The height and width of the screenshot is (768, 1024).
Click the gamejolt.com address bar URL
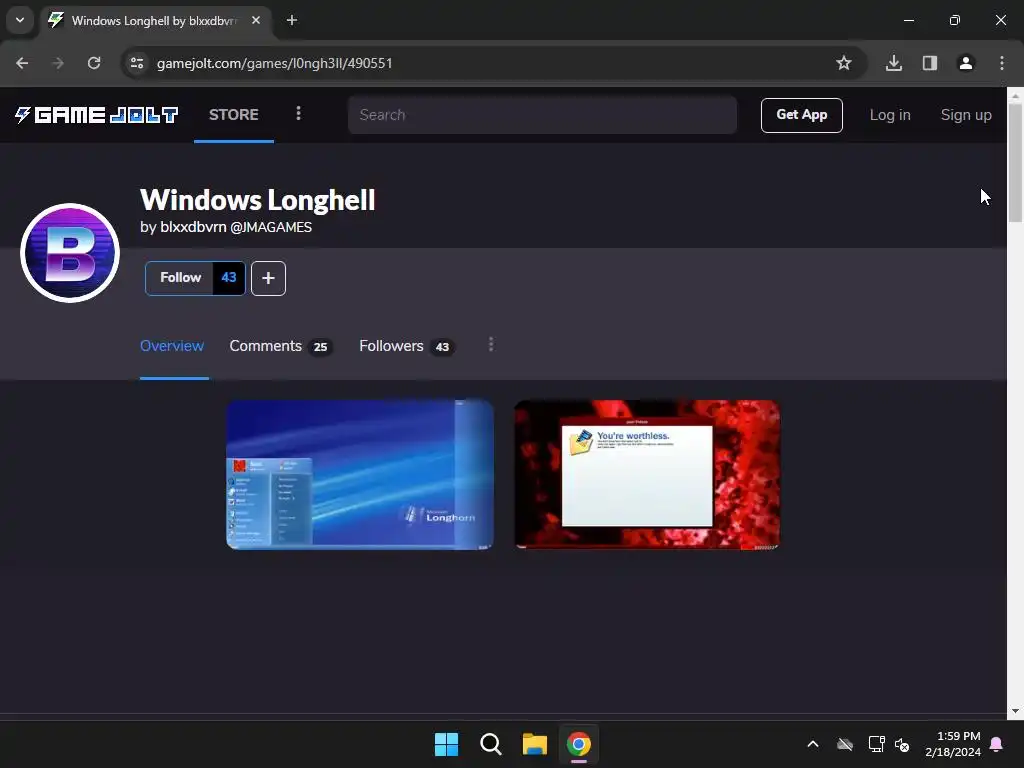point(274,63)
